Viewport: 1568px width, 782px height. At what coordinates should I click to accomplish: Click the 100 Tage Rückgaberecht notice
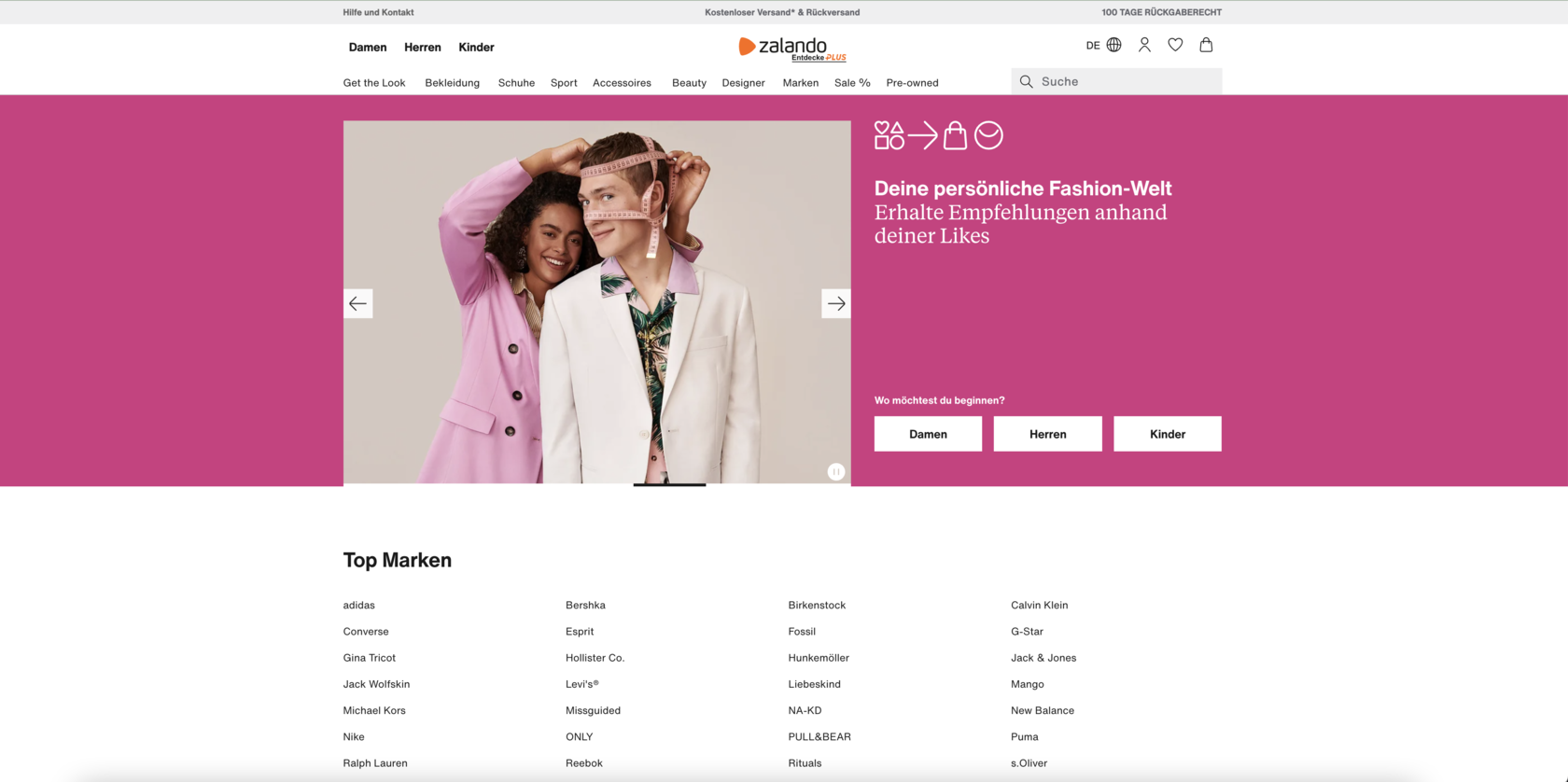tap(1161, 12)
